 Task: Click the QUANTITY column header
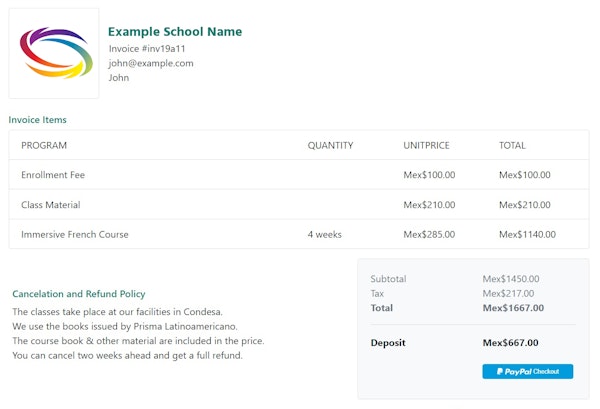click(x=330, y=145)
